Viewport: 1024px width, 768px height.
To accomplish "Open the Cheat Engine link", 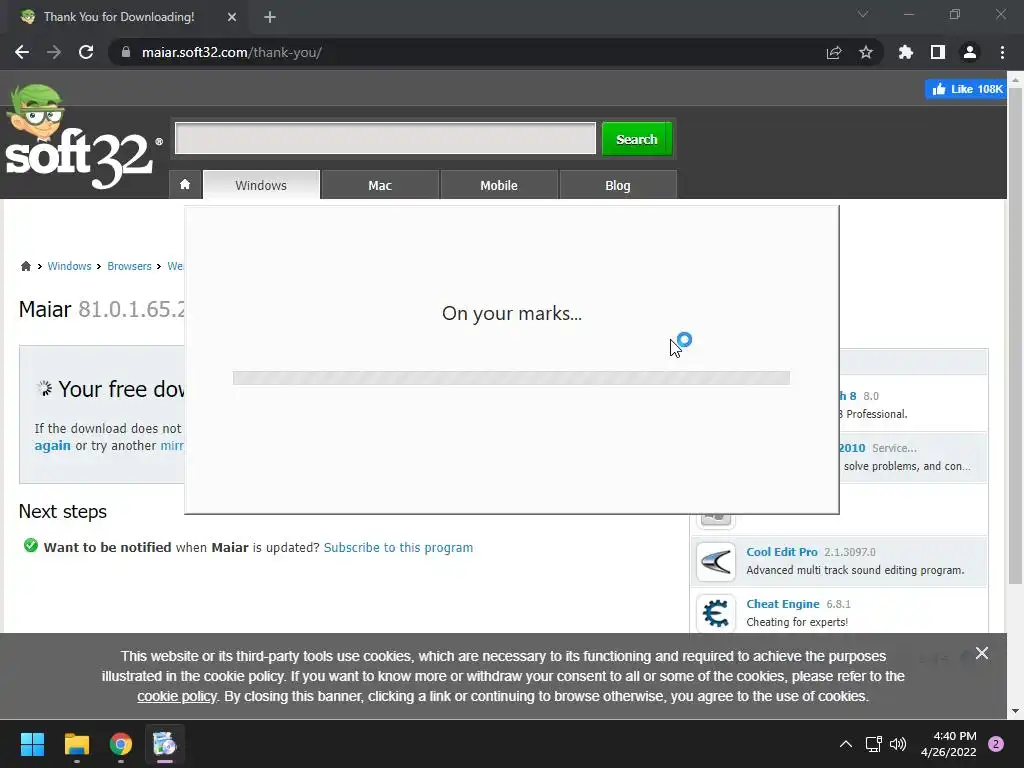I will (x=783, y=604).
